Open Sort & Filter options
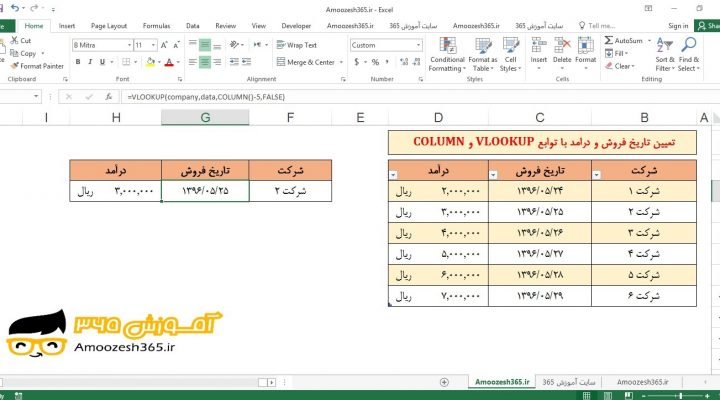 click(x=665, y=54)
